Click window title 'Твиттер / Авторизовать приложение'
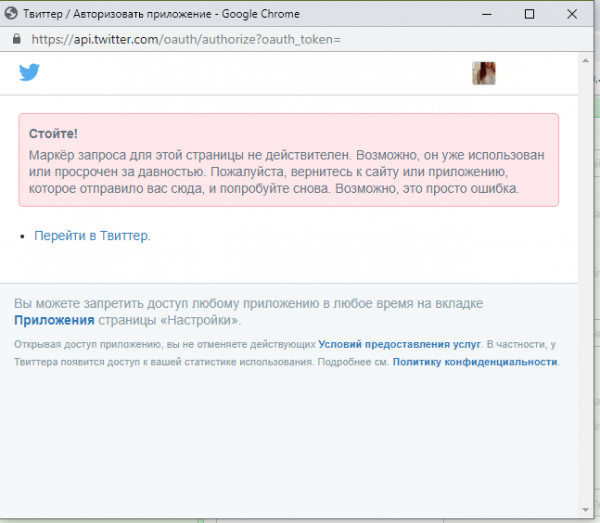600x523 pixels. pyautogui.click(x=117, y=14)
